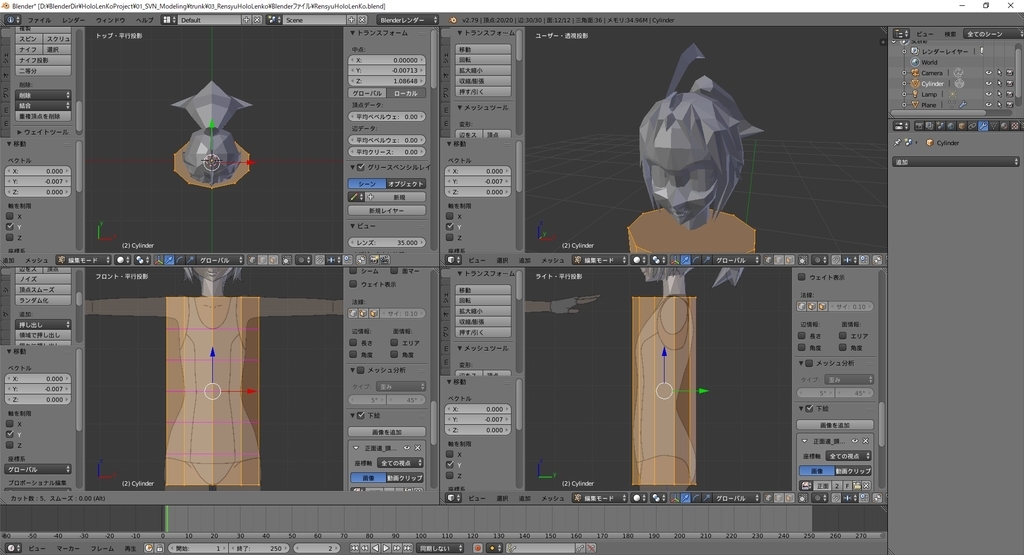Check the X axis constraint in top view panel
Viewport: 1024px width, 555px height.
pyautogui.click(x=10, y=216)
